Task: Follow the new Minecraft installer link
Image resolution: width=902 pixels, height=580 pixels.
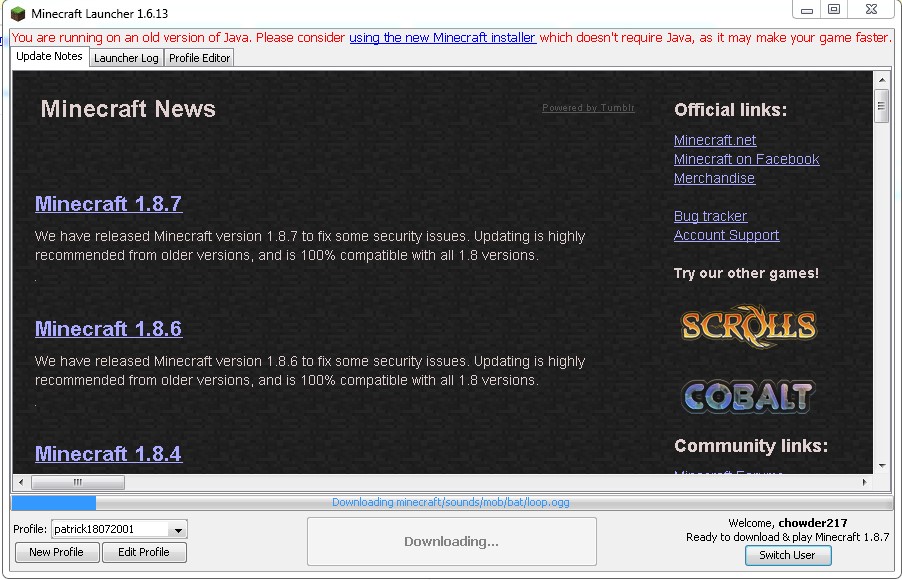Action: (442, 38)
